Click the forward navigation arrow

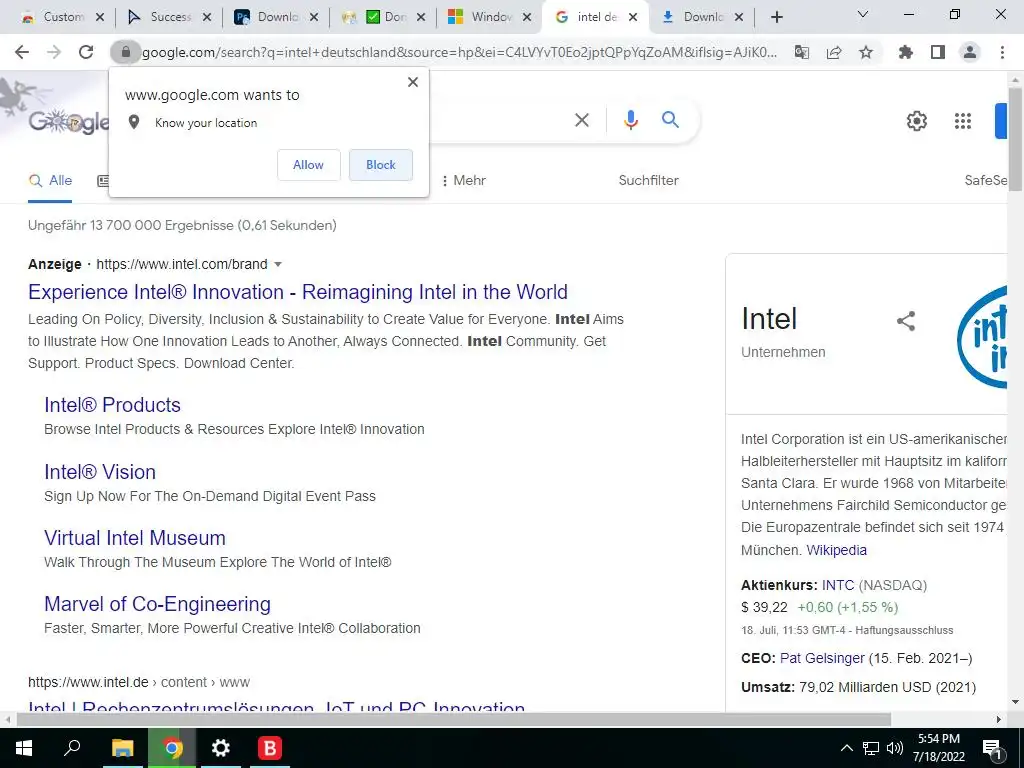pyautogui.click(x=54, y=52)
